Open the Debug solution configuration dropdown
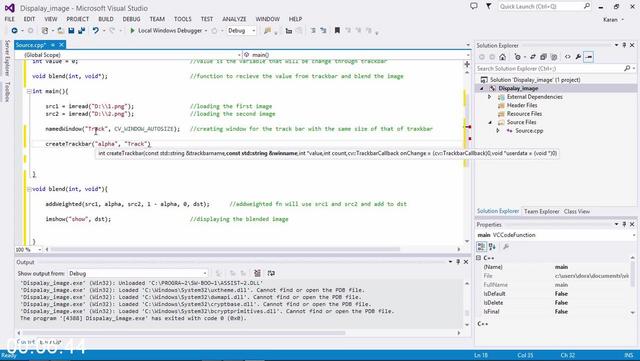 [242, 31]
